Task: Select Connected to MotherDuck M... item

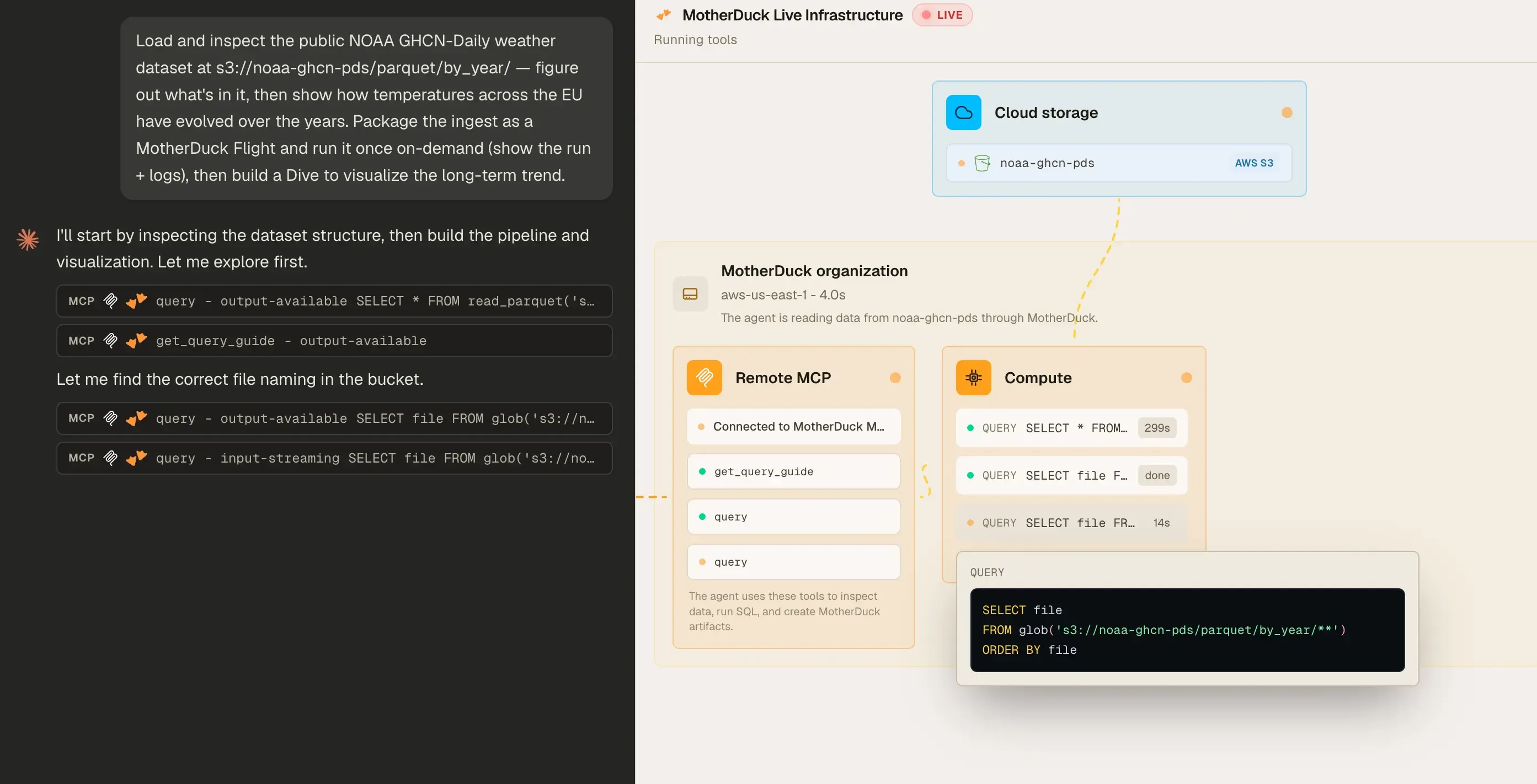Action: pos(793,426)
